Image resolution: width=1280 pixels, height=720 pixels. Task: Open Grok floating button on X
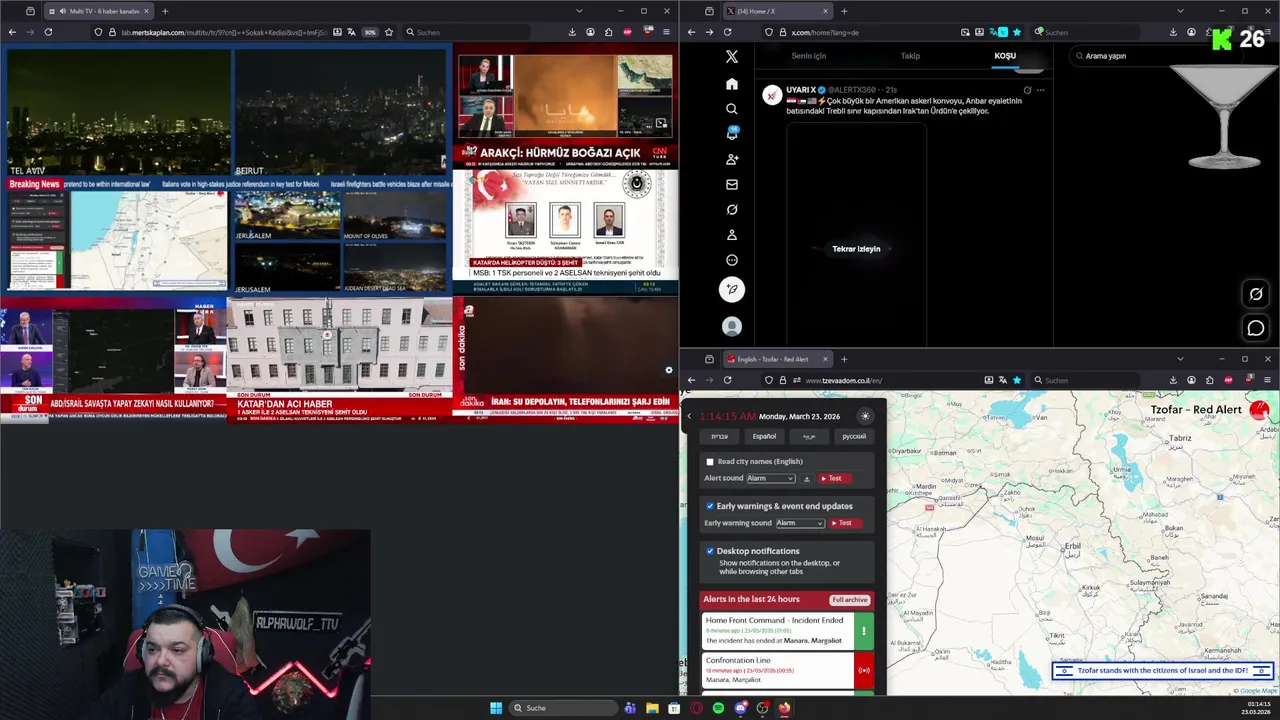tap(1256, 294)
